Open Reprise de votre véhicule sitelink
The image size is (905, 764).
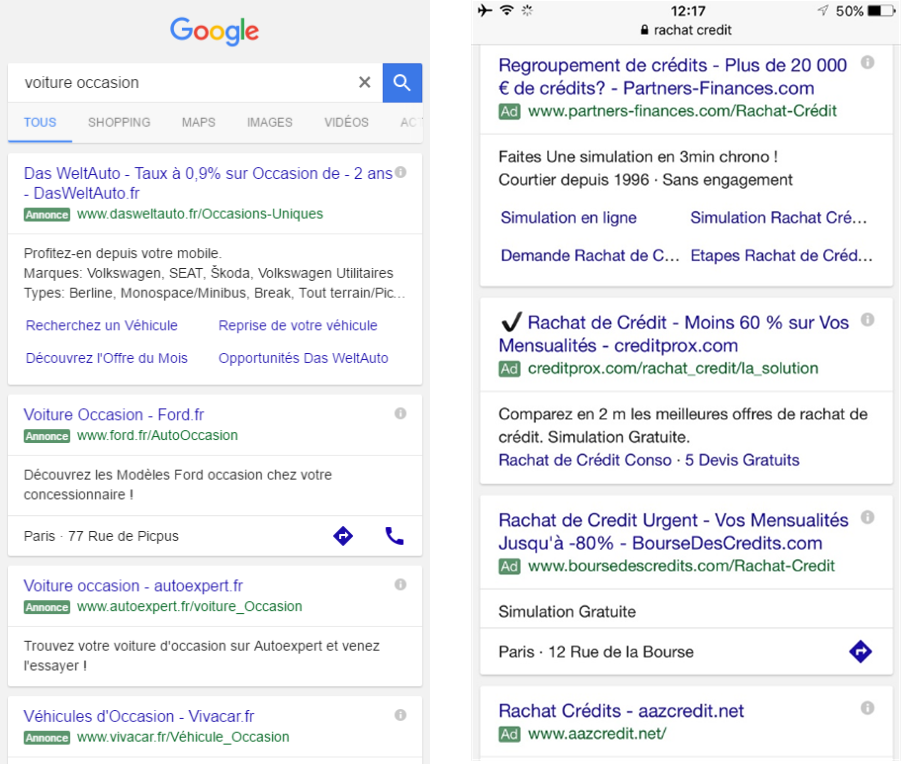[x=298, y=325]
